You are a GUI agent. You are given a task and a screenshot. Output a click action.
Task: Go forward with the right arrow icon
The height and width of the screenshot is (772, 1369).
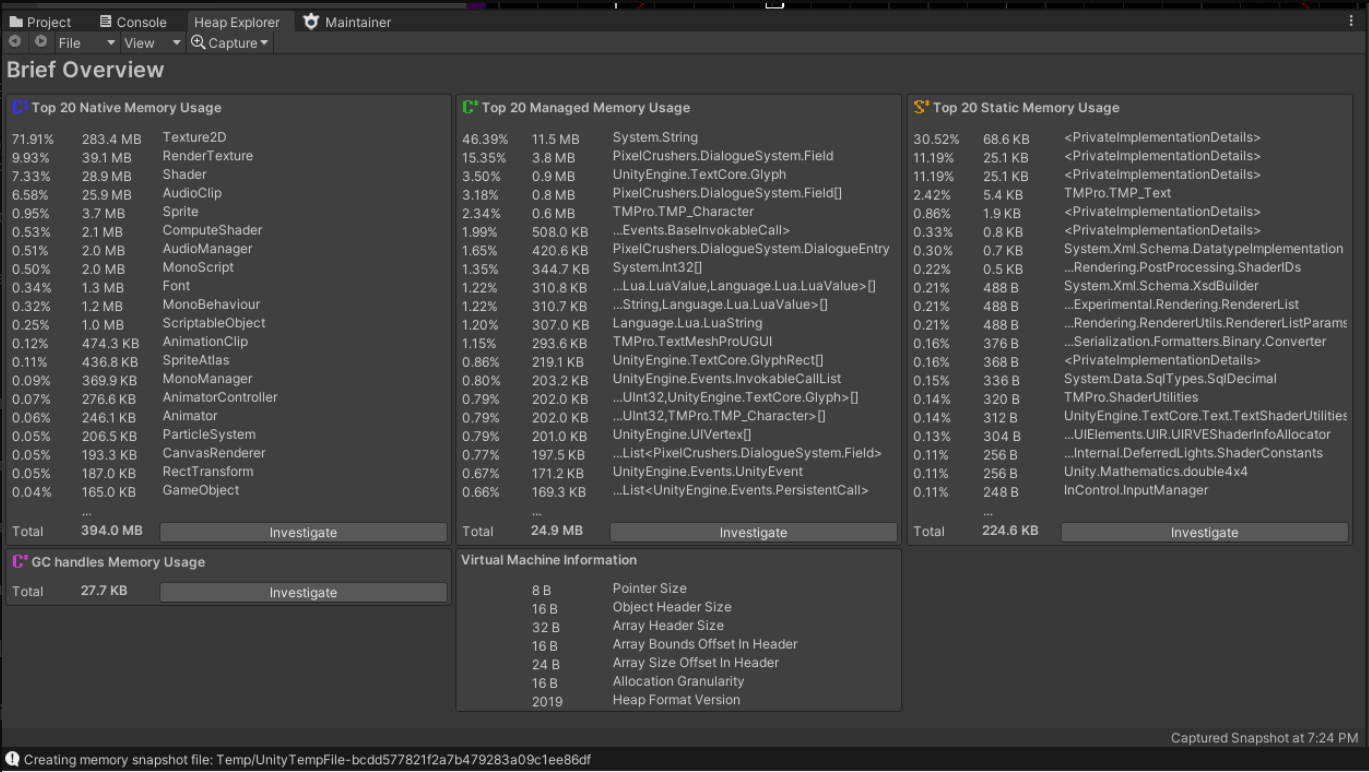(x=41, y=42)
